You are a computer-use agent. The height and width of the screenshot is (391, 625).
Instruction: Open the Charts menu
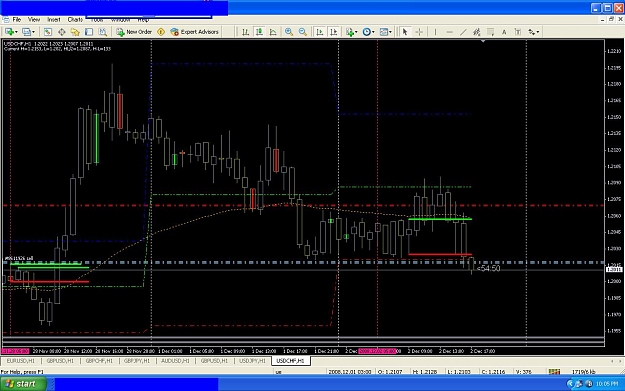[x=75, y=20]
